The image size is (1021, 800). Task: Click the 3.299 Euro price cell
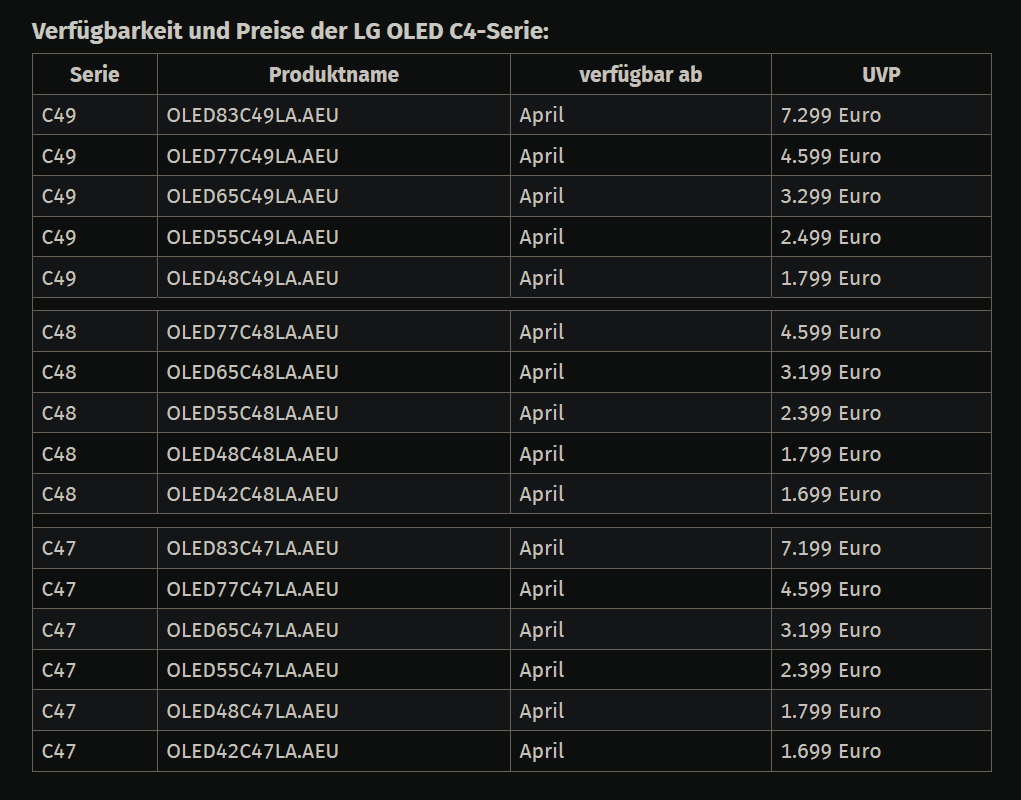[x=831, y=196]
